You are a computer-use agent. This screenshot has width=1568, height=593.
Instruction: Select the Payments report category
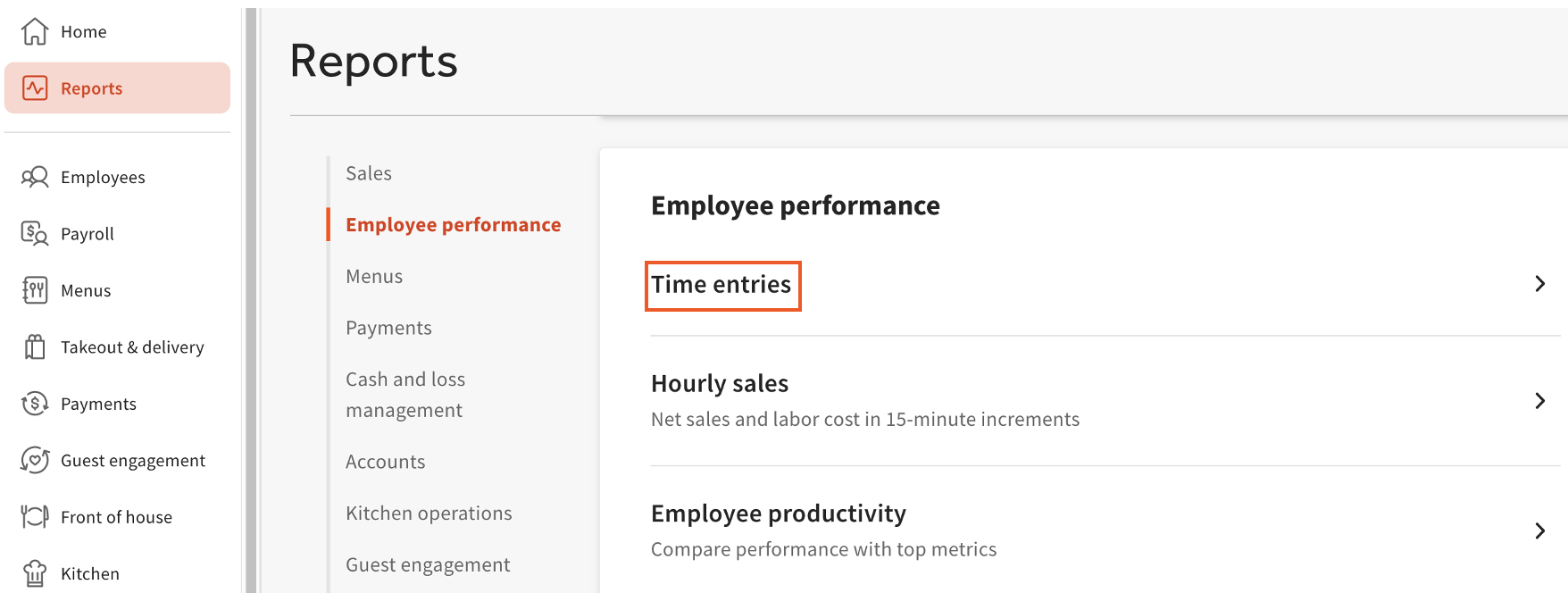[x=388, y=327]
